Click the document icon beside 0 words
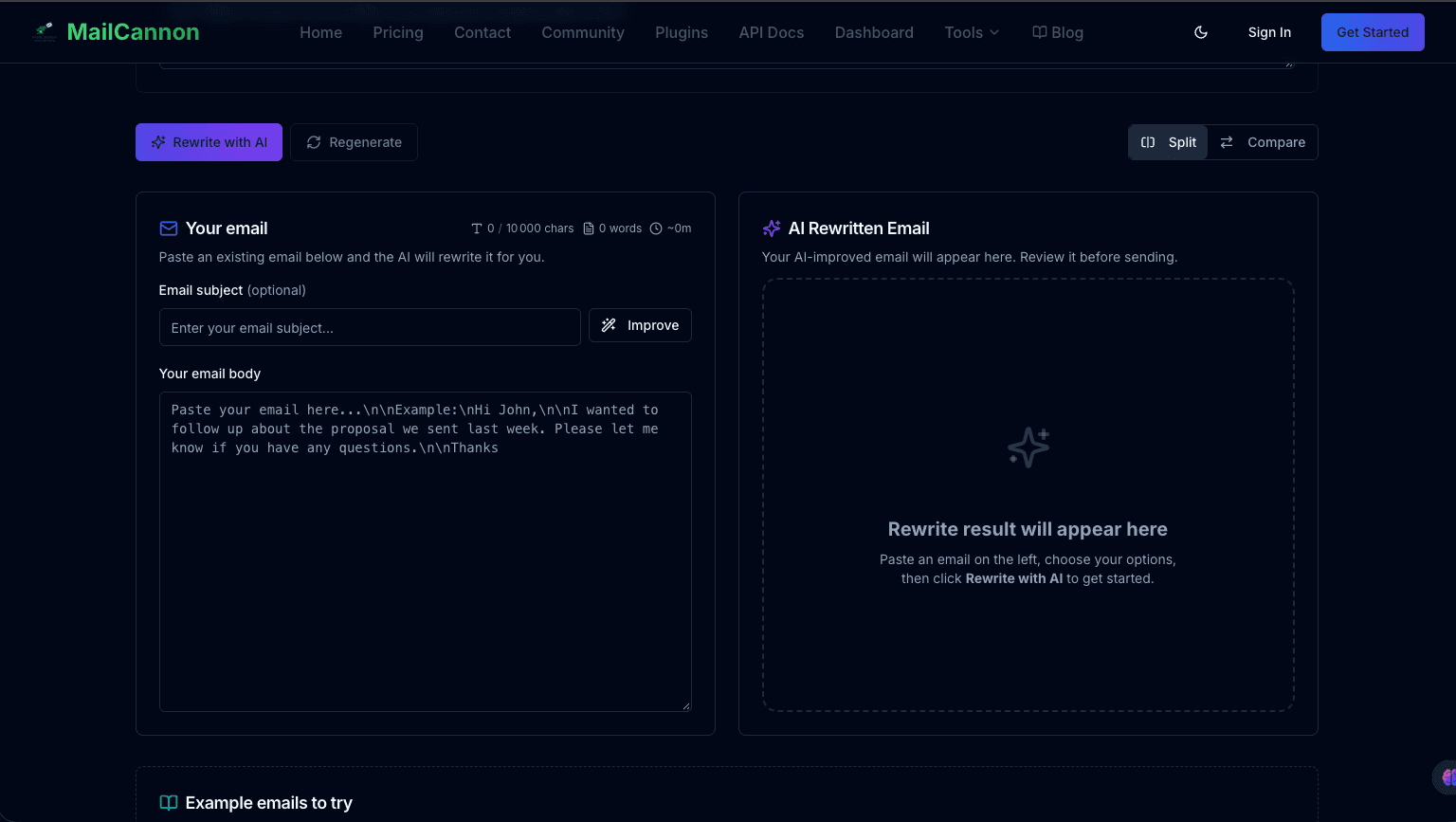 [589, 228]
